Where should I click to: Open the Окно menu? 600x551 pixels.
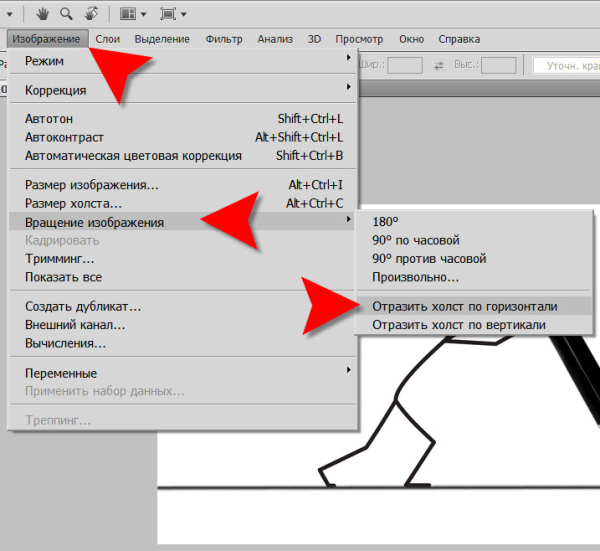point(412,39)
